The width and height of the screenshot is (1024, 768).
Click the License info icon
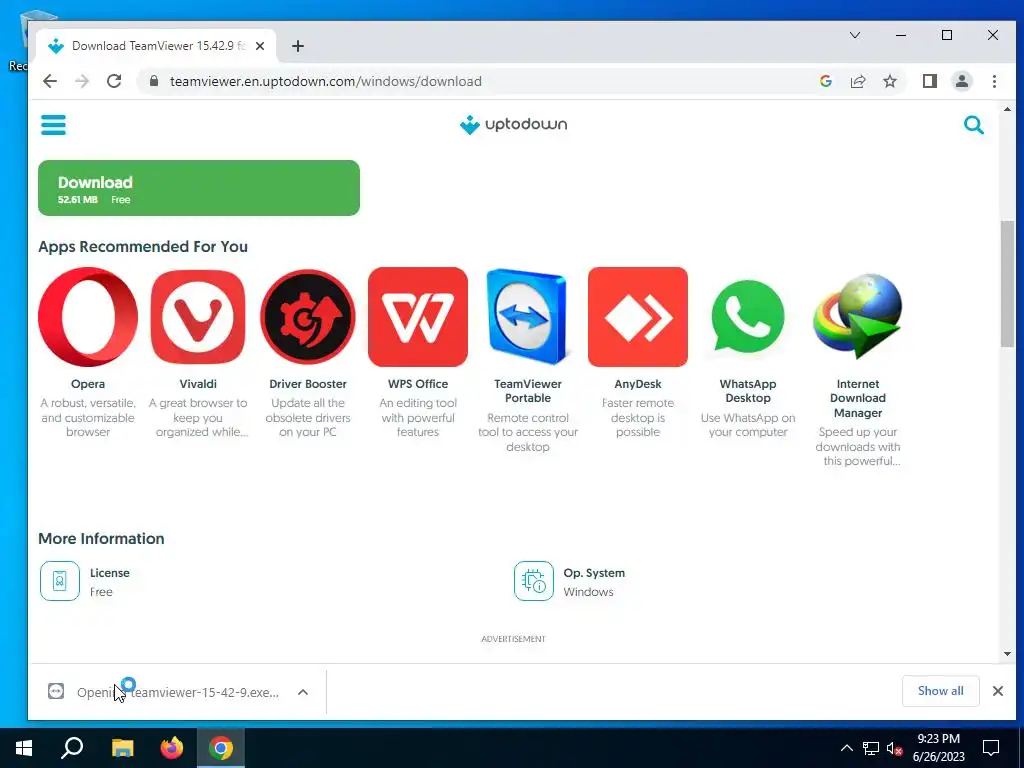(x=59, y=581)
